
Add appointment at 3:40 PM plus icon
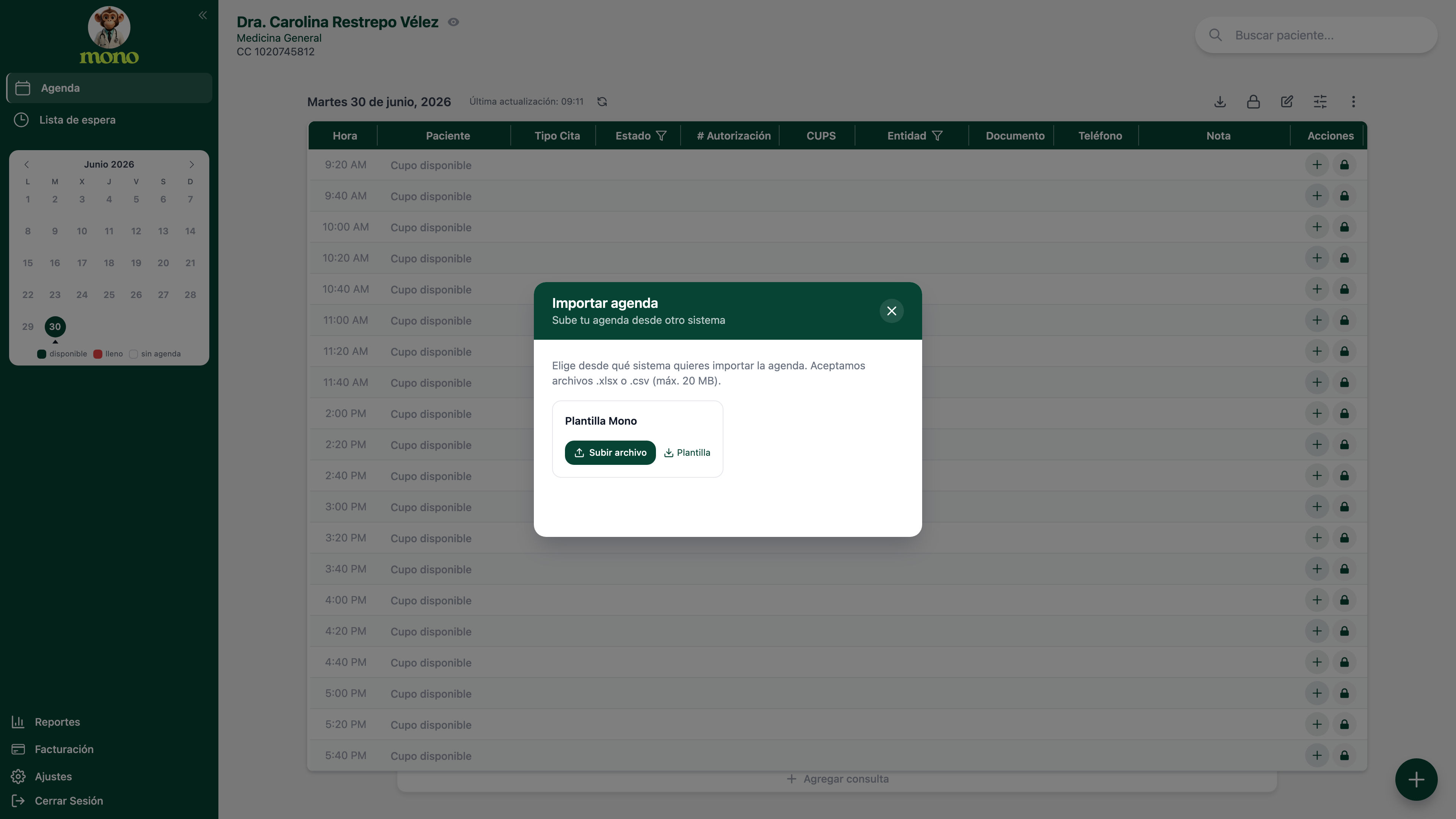1317,569
